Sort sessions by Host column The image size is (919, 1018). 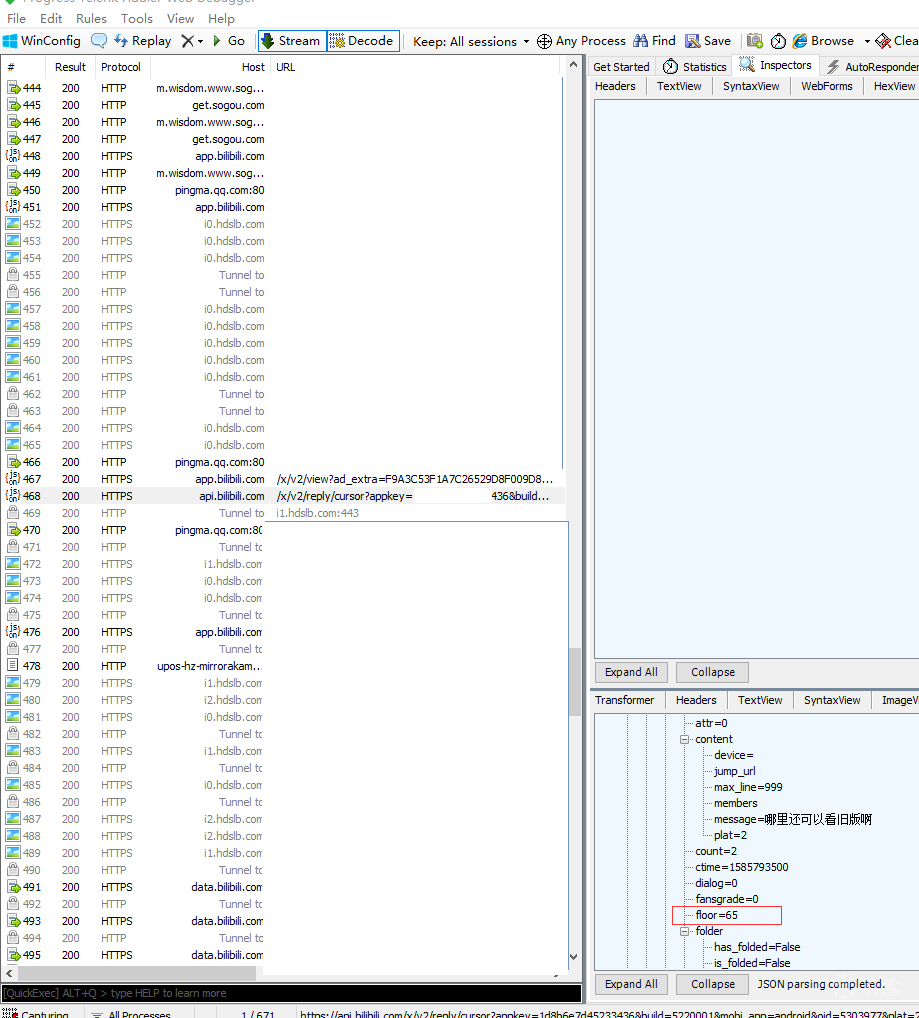click(211, 67)
